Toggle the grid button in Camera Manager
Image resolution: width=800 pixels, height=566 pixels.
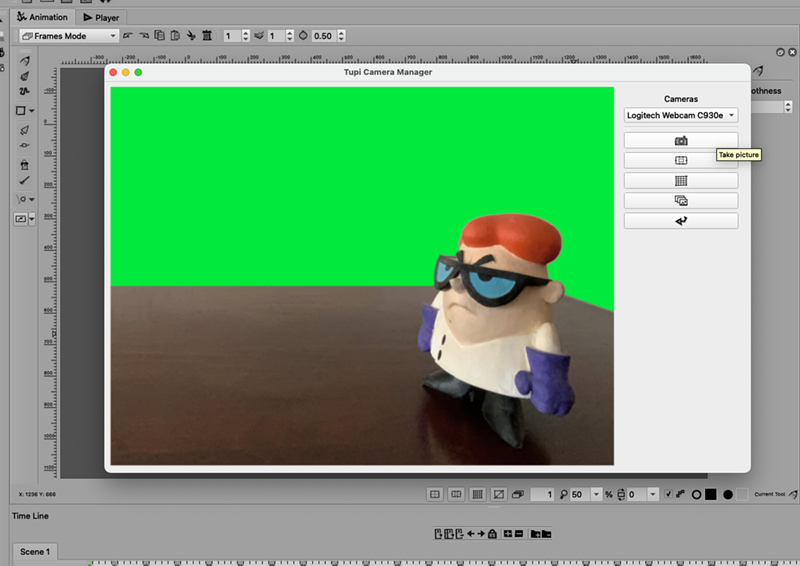[681, 180]
